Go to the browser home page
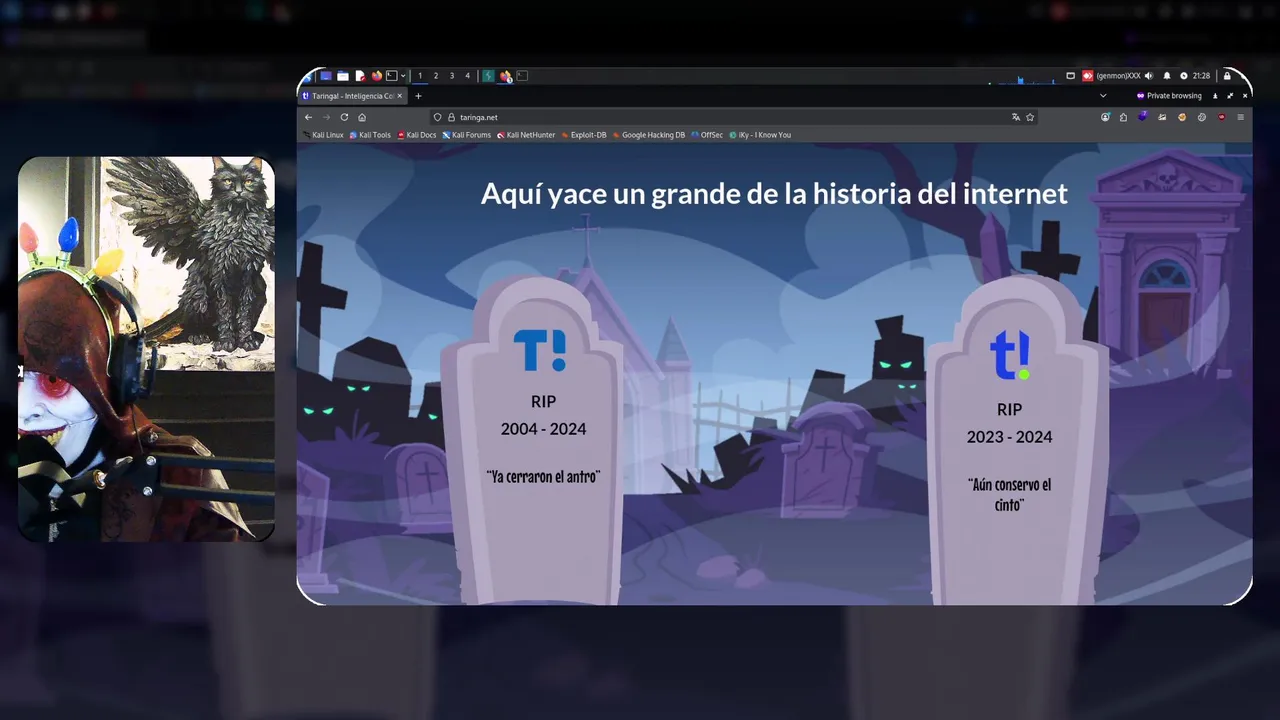Viewport: 1280px width, 720px height. click(x=362, y=117)
